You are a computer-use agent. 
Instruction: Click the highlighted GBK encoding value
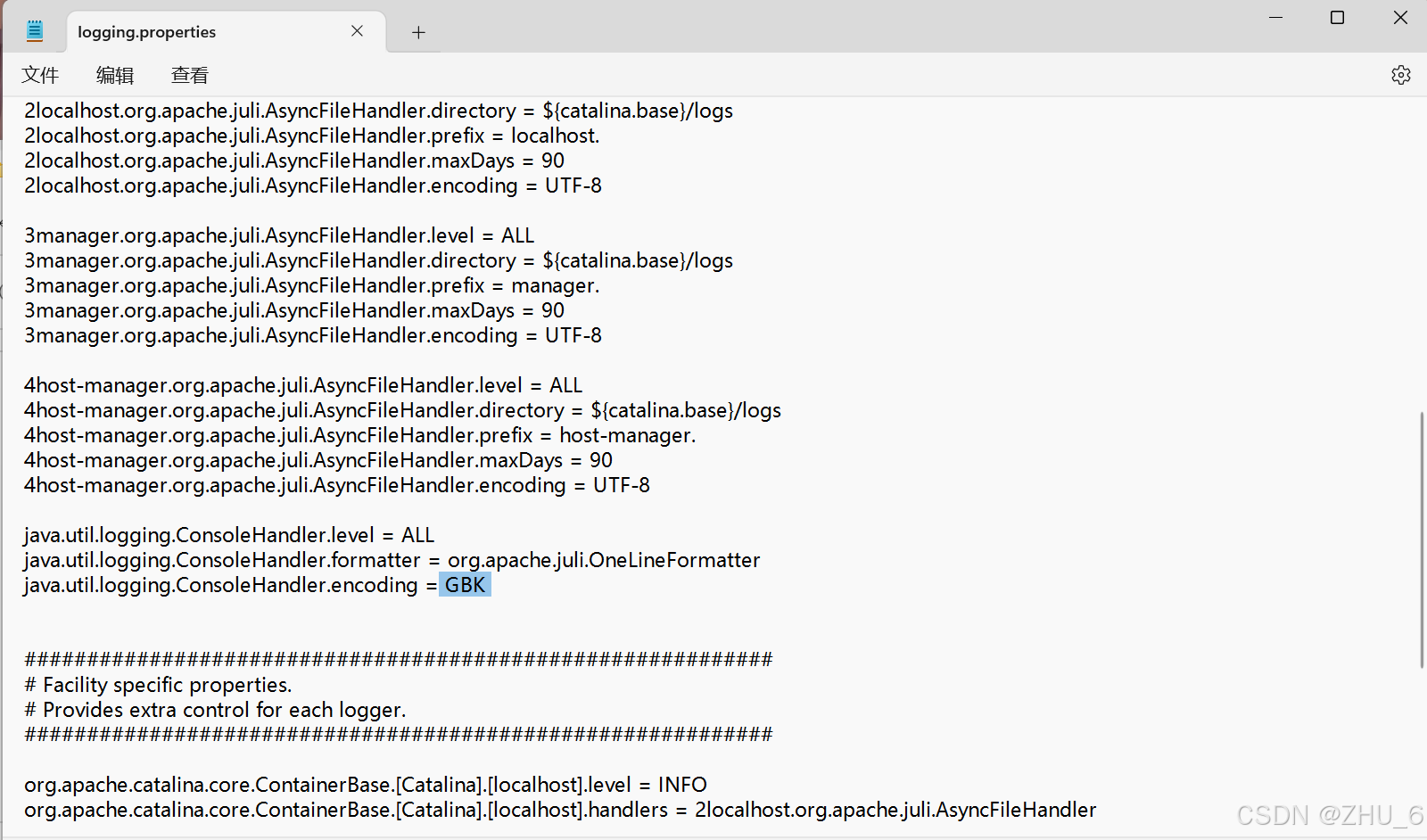[465, 585]
